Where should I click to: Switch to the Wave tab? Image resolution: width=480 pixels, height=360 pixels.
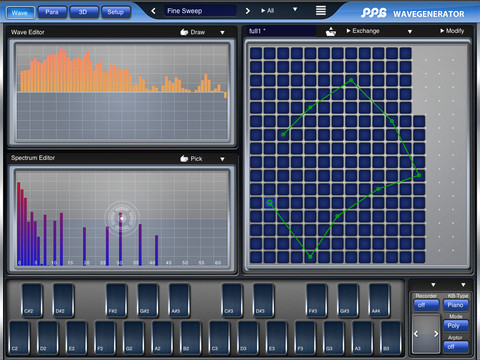20,13
